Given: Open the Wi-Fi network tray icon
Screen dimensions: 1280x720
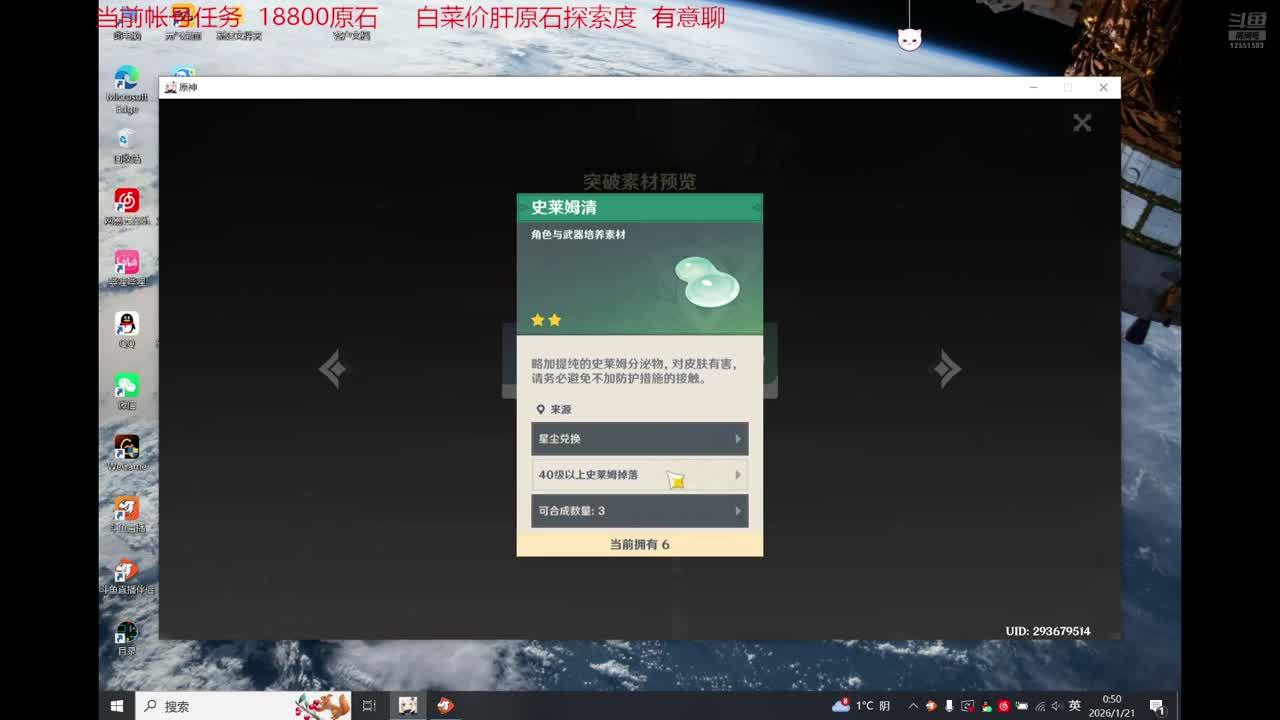Looking at the screenshot, I should click(1040, 706).
